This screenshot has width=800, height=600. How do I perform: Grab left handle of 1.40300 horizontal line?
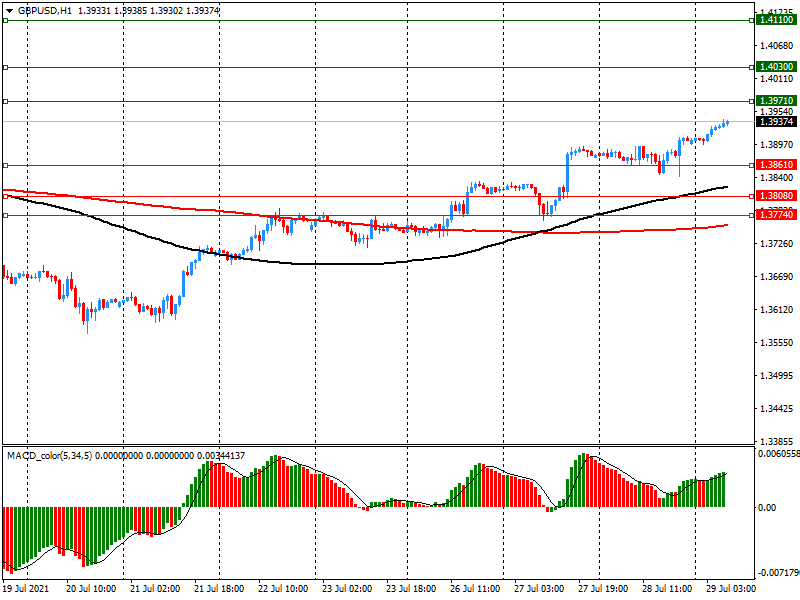pos(5,67)
